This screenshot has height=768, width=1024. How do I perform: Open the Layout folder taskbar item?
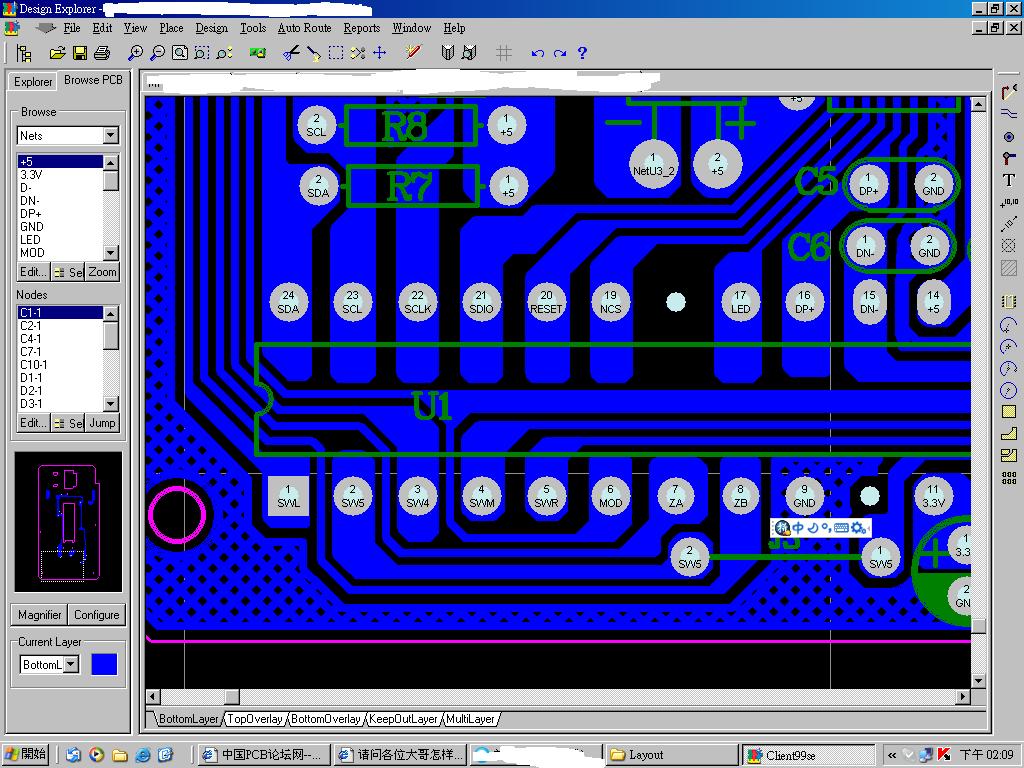pos(671,755)
